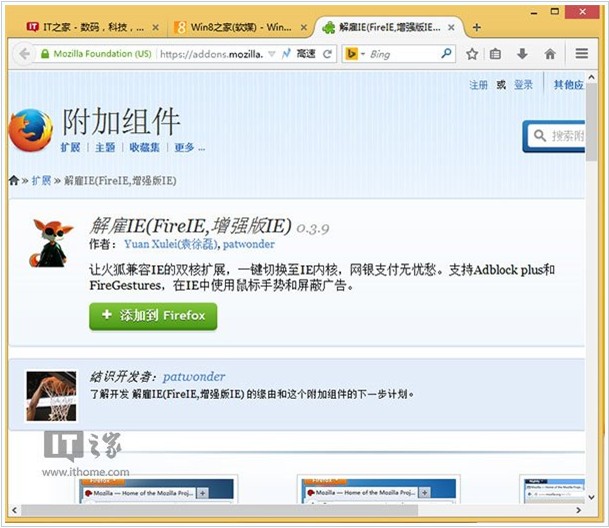This screenshot has width=609, height=528.
Task: Click the Firefox logo
Action: (x=31, y=130)
